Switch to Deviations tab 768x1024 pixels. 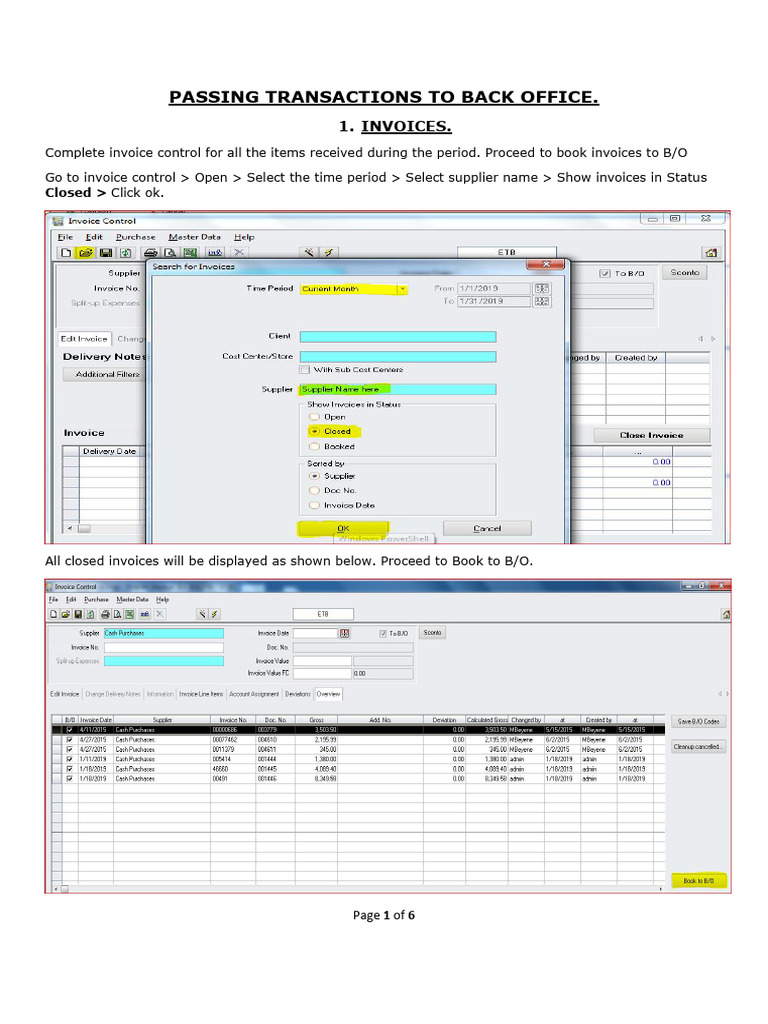(298, 694)
